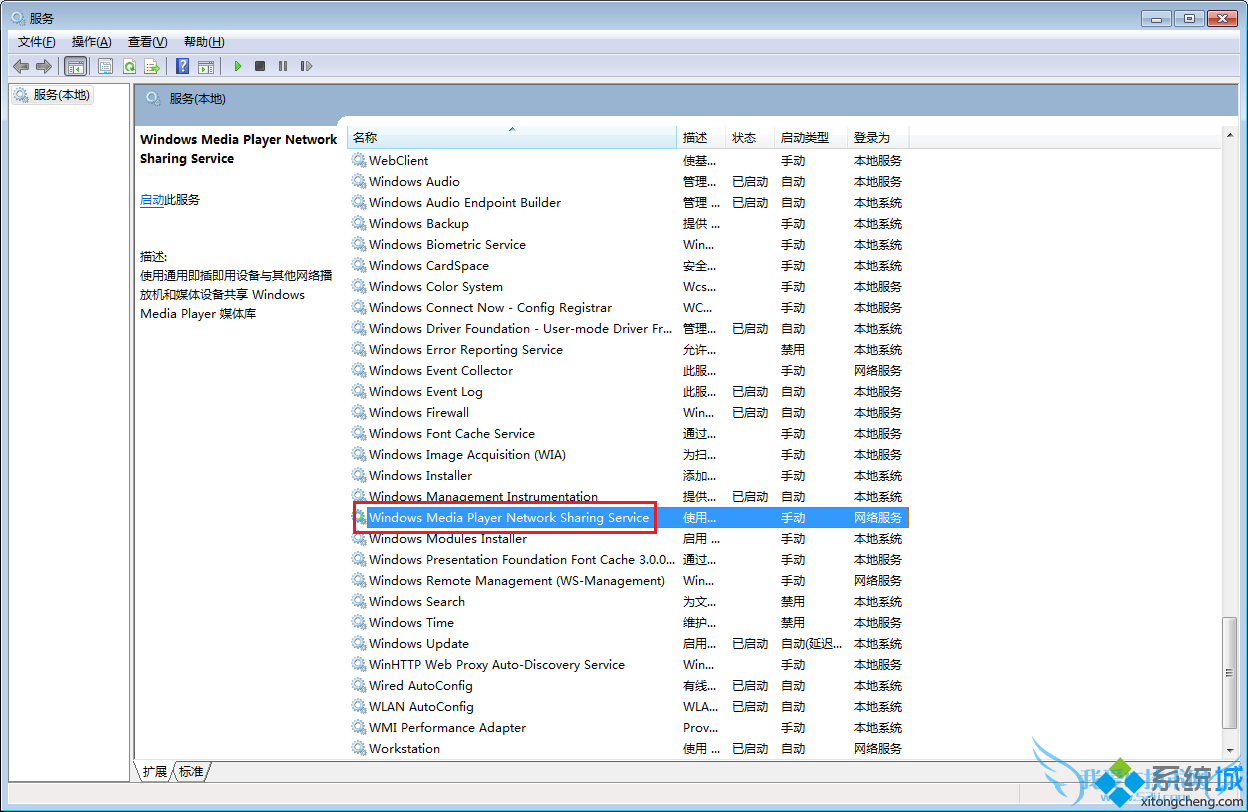The image size is (1248, 812).
Task: Toggle the Show/Hide Action Pane button
Action: pyautogui.click(x=205, y=66)
